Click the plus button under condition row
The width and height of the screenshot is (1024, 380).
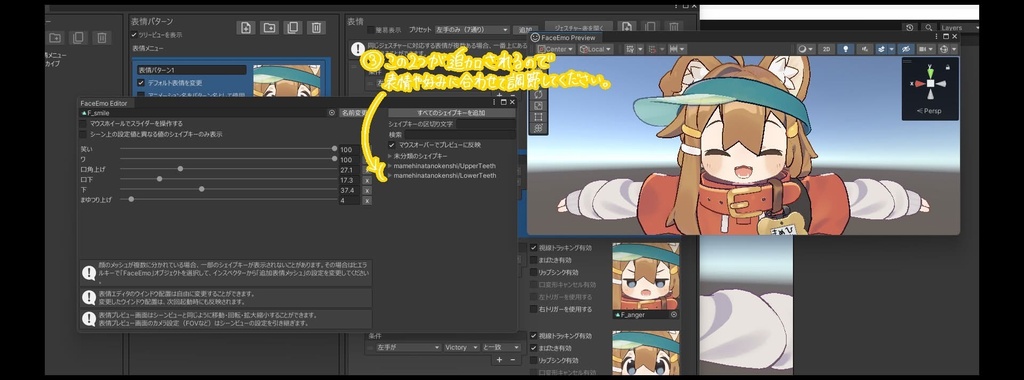coord(500,360)
